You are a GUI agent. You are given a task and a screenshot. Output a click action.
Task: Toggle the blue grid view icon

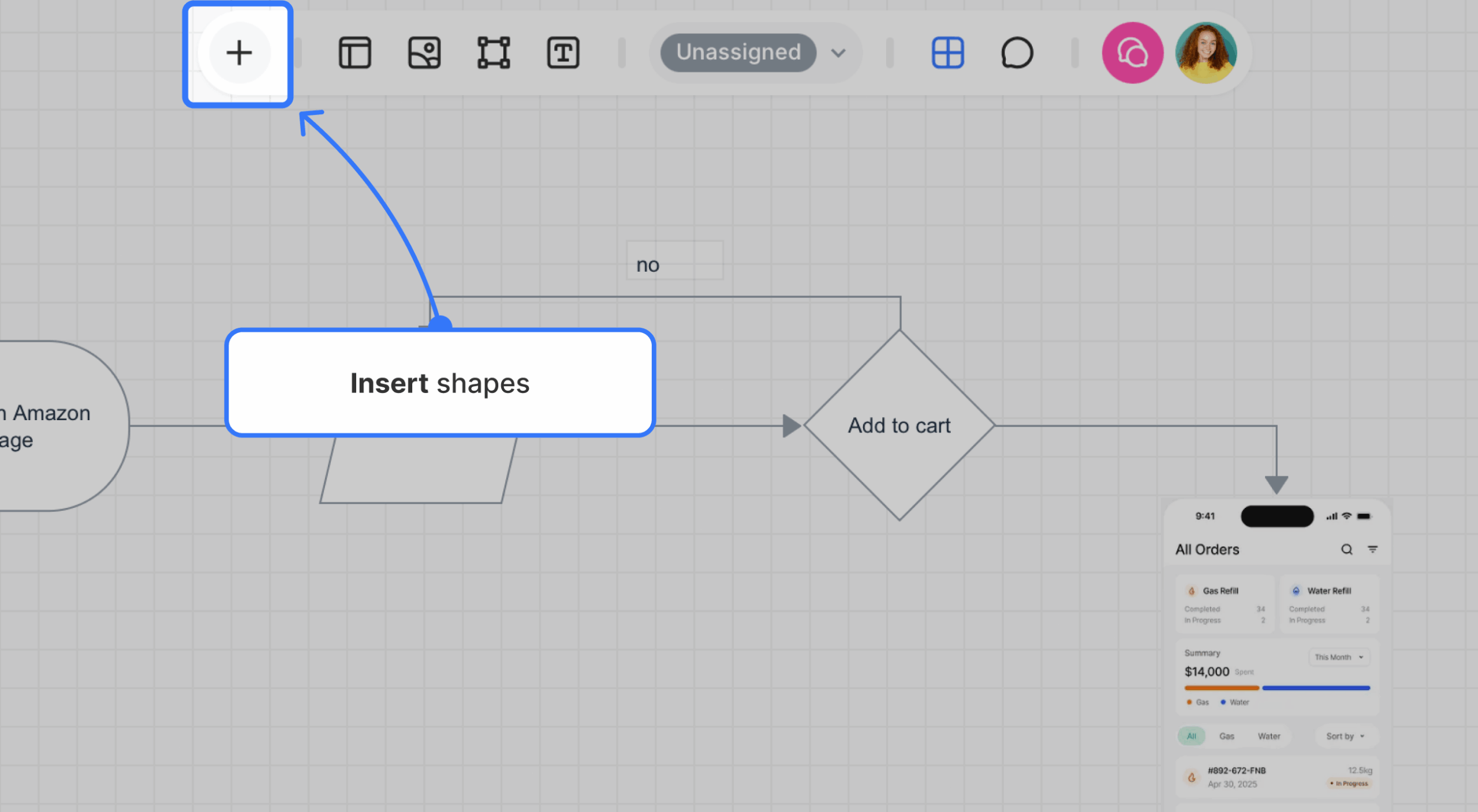947,53
